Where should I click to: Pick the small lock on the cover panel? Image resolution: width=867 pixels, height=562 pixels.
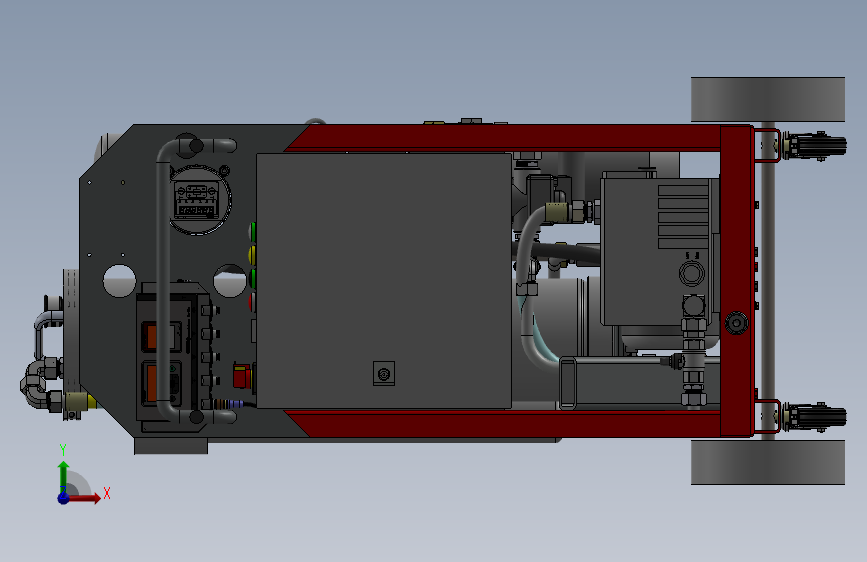pyautogui.click(x=384, y=374)
